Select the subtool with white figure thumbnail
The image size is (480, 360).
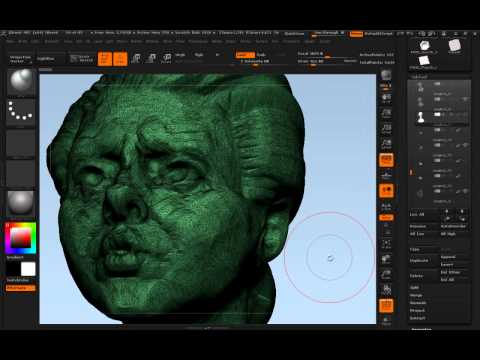(x=421, y=117)
